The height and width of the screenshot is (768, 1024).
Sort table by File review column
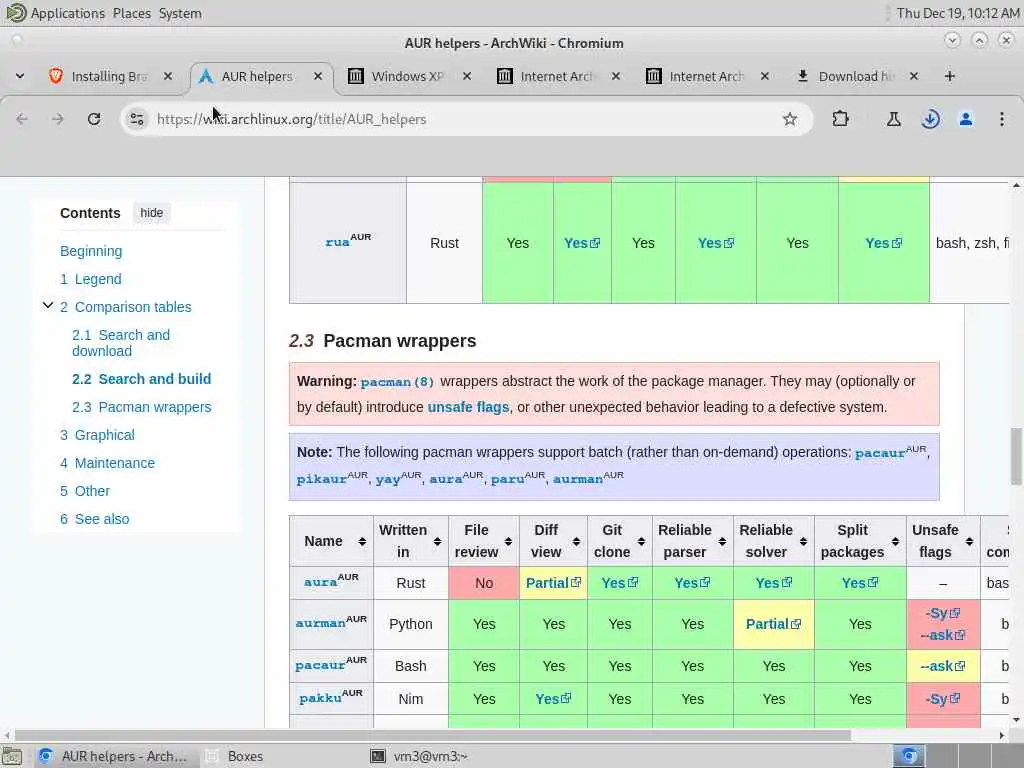click(484, 541)
